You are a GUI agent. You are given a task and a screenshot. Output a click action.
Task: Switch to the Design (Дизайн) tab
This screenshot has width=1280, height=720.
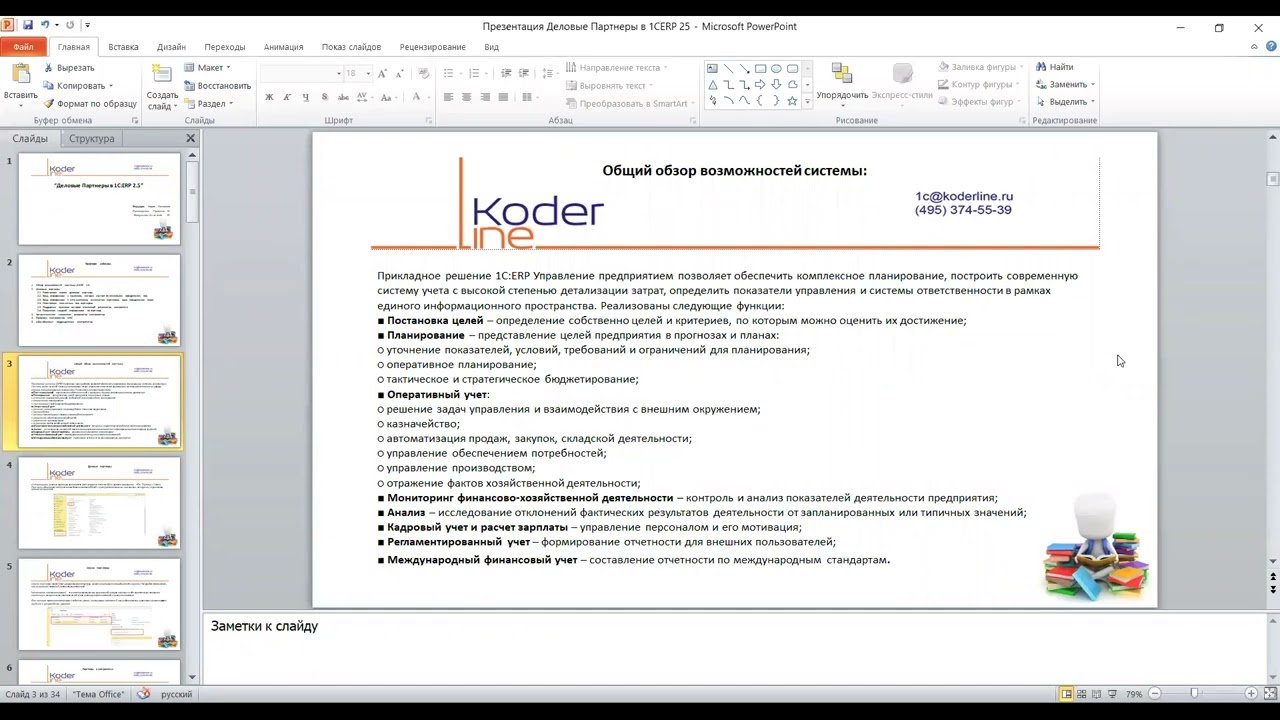(171, 47)
